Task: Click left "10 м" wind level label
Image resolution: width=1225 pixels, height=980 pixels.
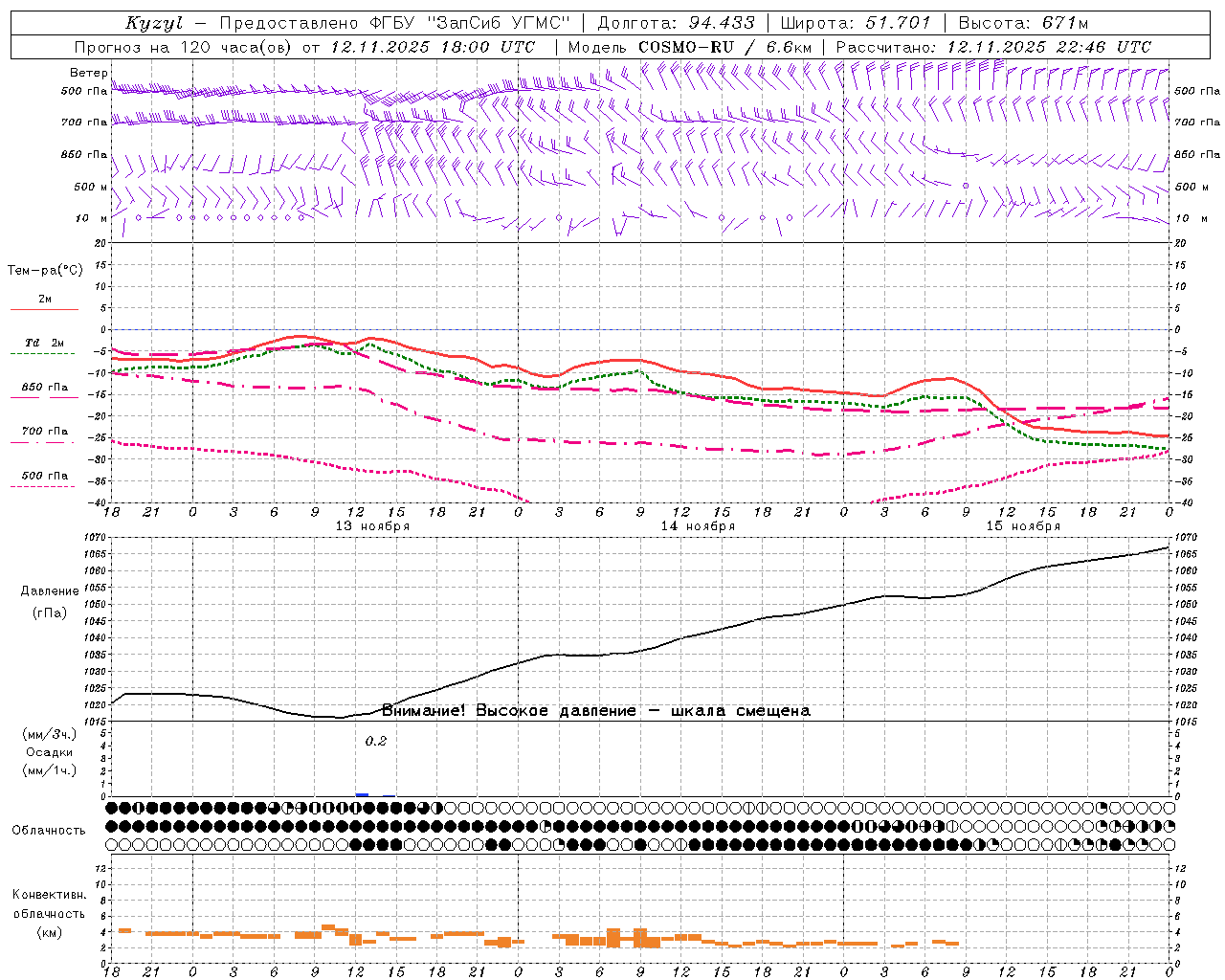Action: [x=92, y=218]
